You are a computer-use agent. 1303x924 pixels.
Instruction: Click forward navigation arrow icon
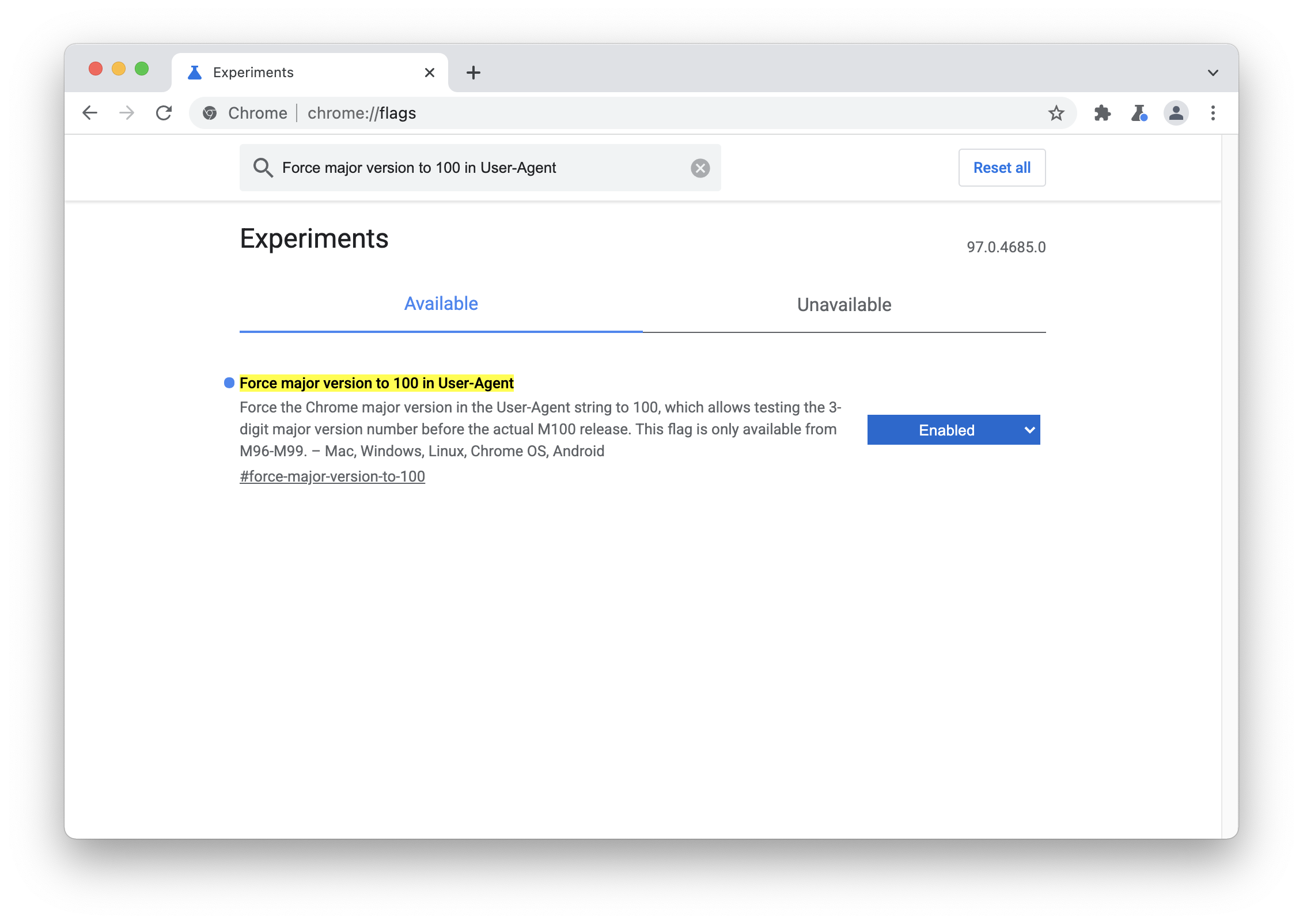point(128,112)
